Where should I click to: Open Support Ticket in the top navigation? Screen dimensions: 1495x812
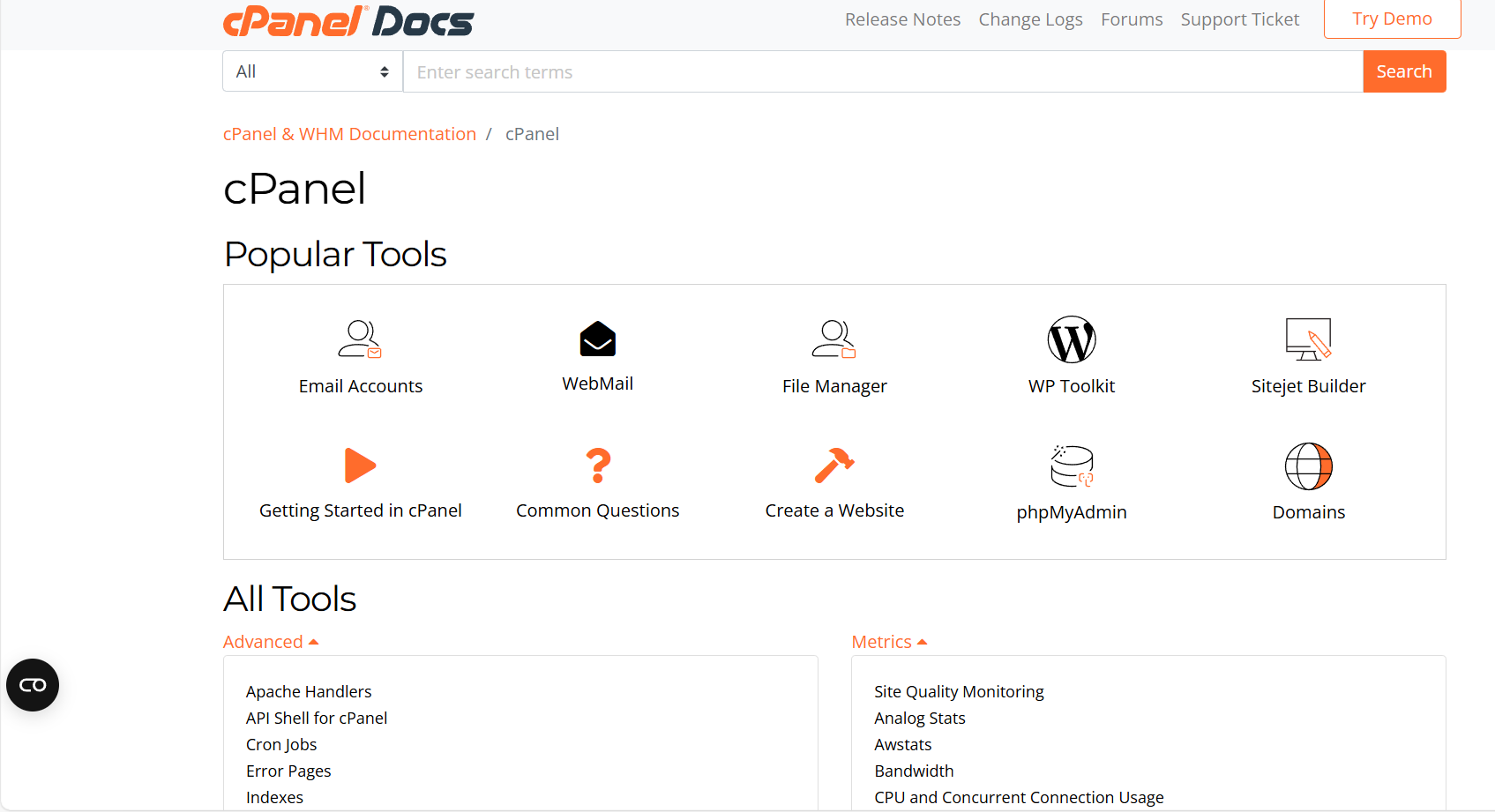1240,19
